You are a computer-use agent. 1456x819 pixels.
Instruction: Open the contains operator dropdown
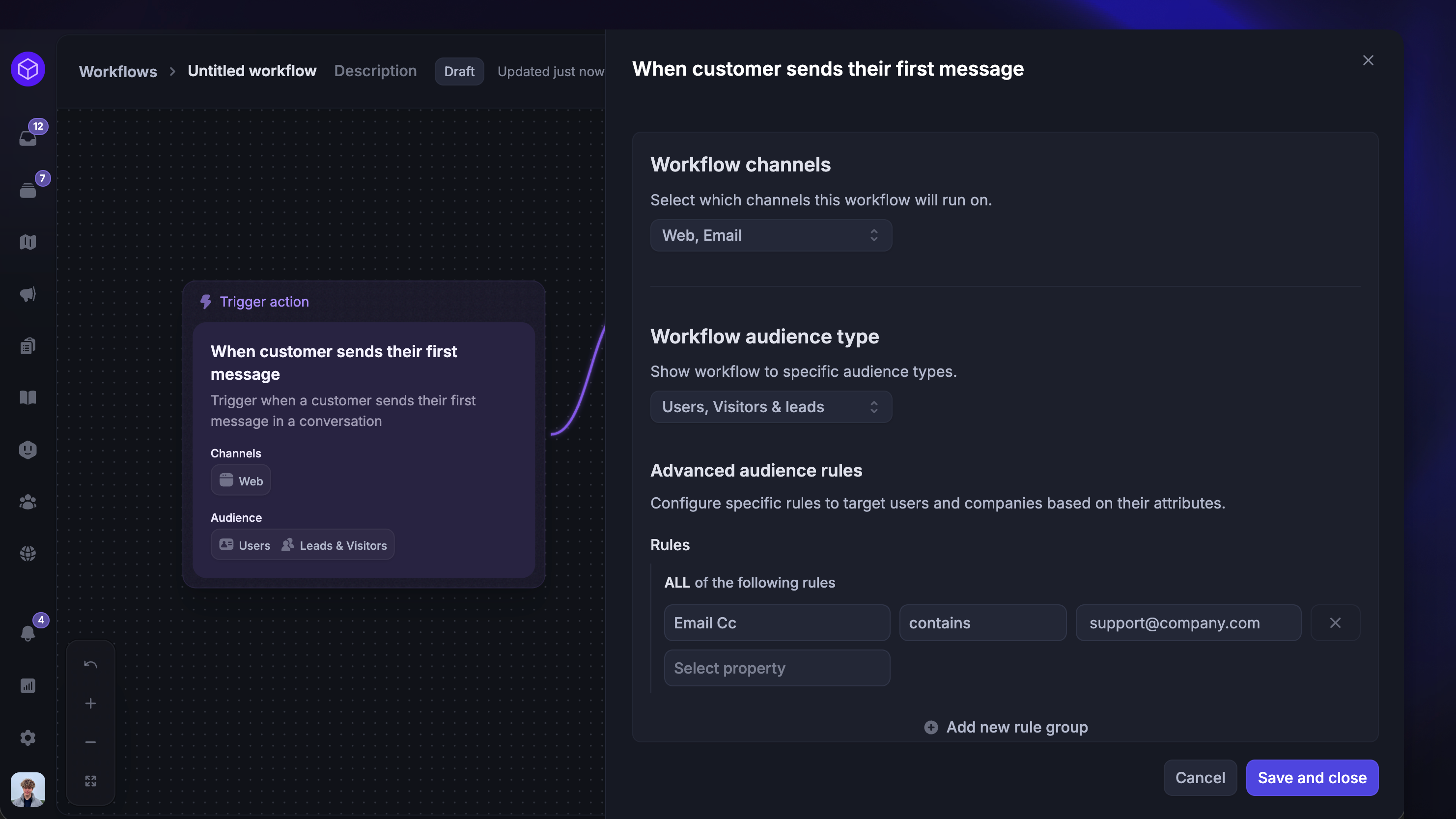pyautogui.click(x=983, y=623)
